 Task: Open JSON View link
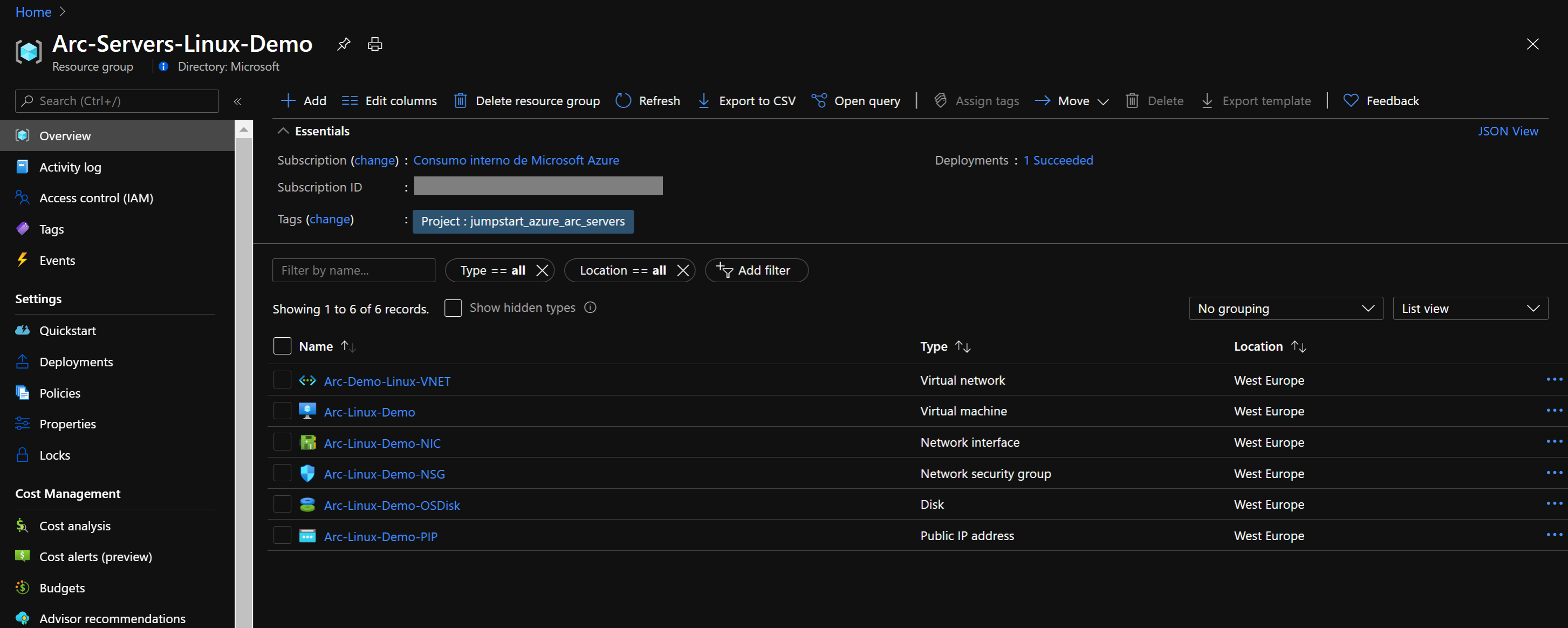tap(1508, 131)
